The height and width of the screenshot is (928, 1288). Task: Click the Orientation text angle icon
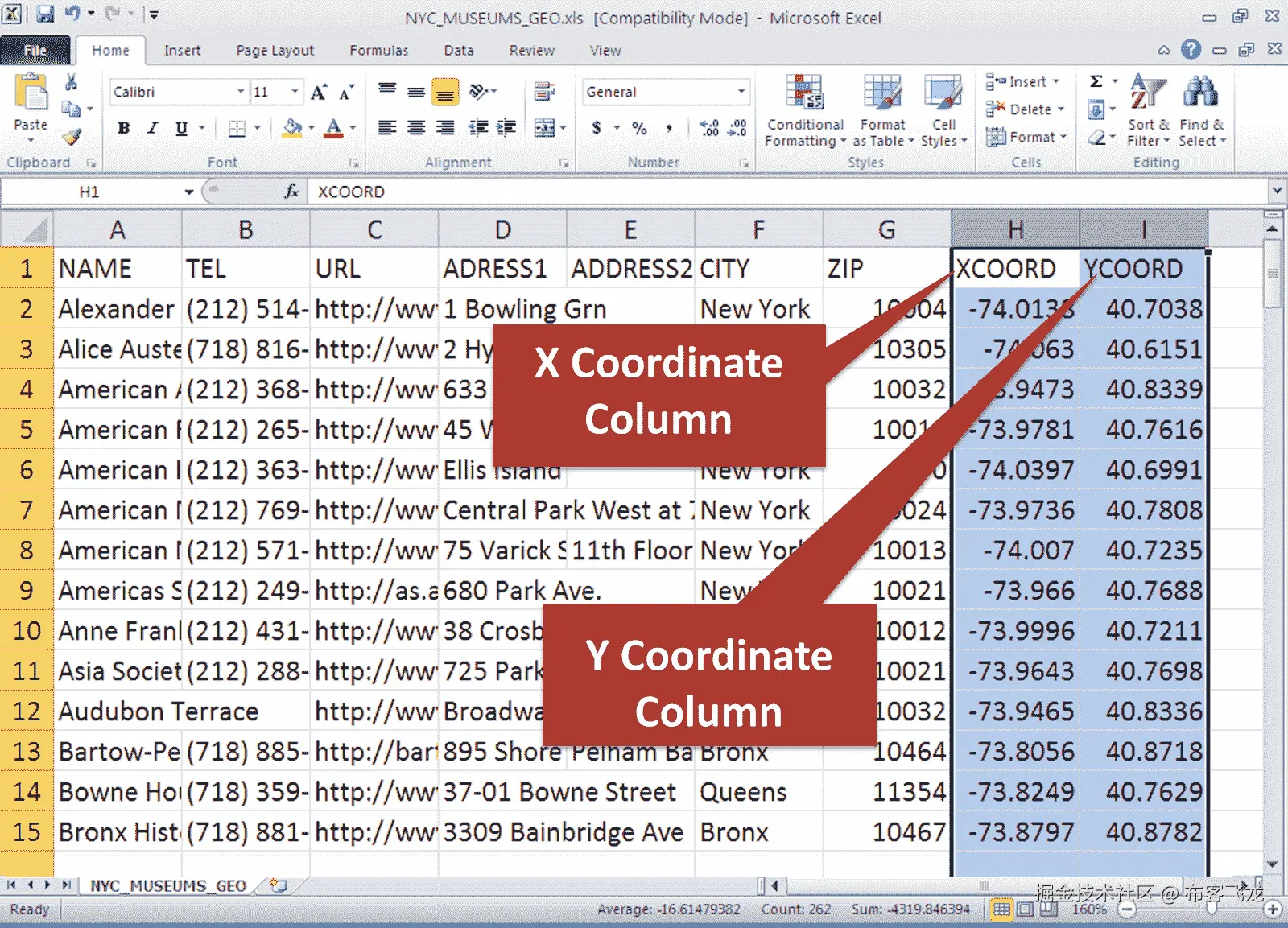click(x=479, y=92)
